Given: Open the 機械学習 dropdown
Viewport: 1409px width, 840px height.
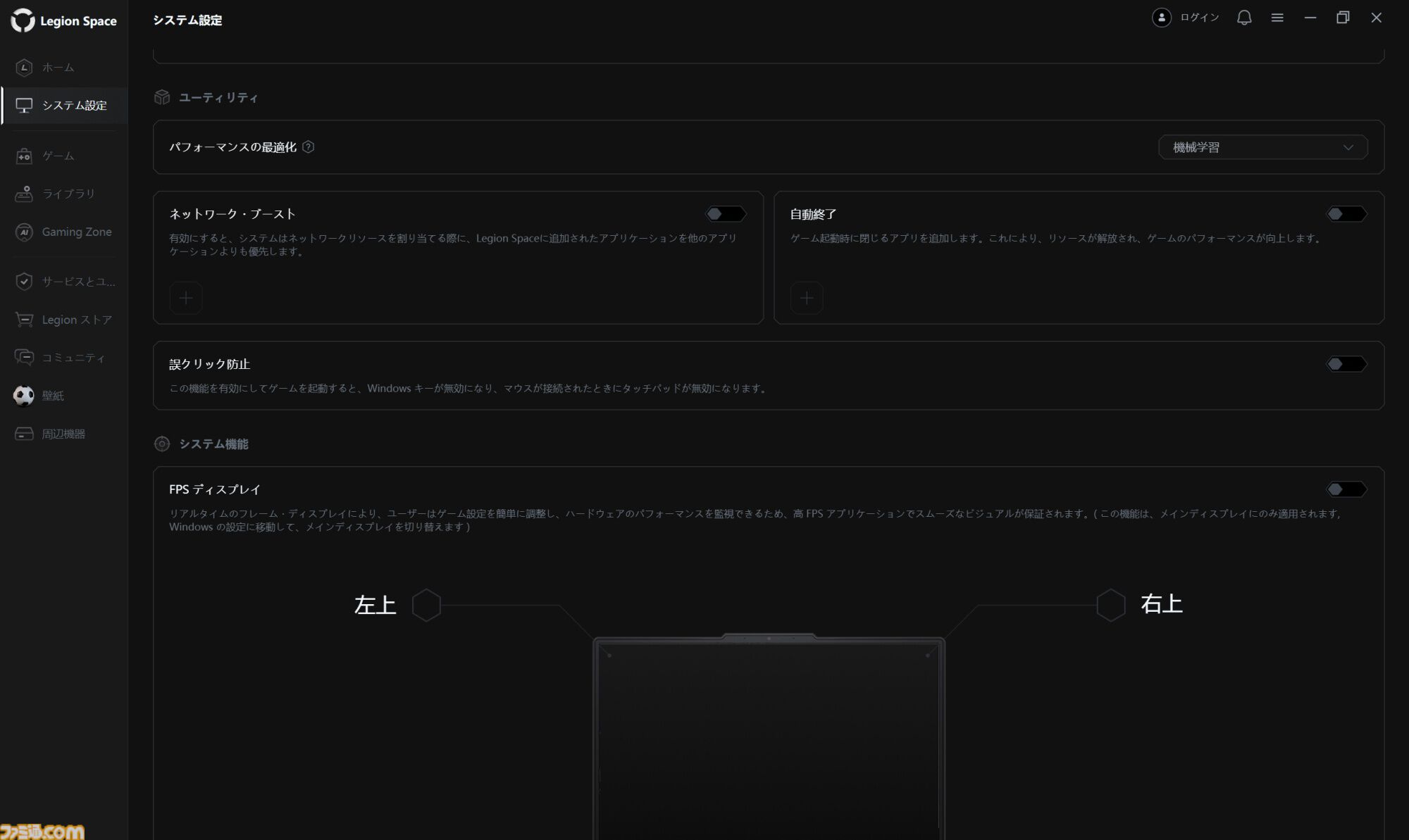Looking at the screenshot, I should 1263,147.
